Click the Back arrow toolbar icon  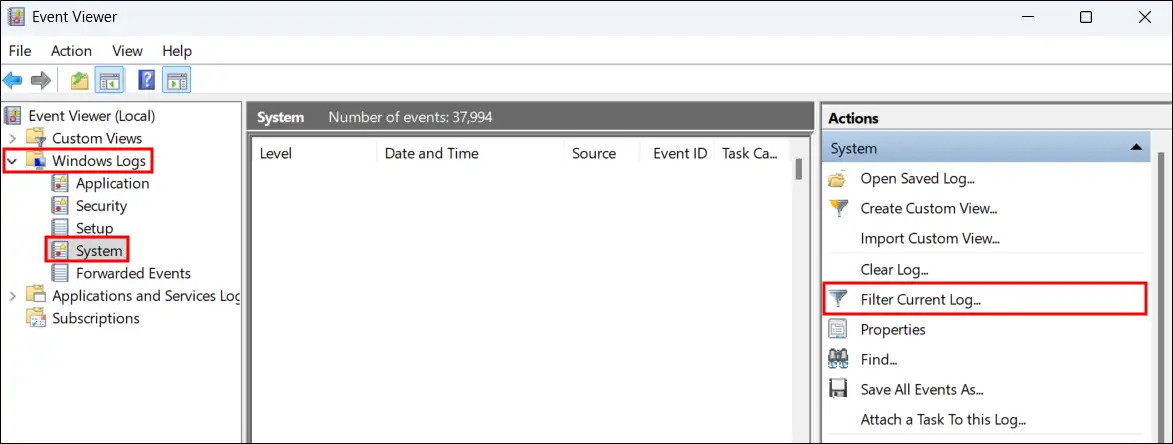click(x=13, y=81)
